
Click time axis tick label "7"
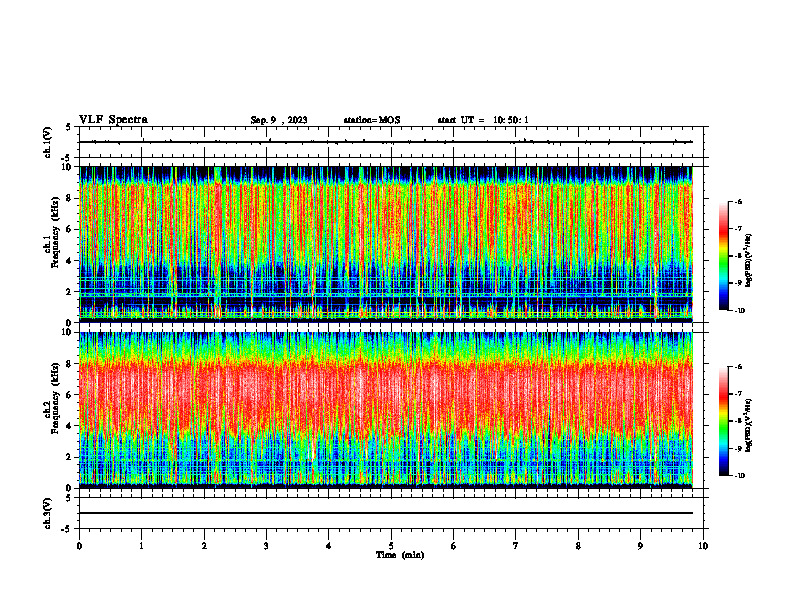tap(516, 546)
